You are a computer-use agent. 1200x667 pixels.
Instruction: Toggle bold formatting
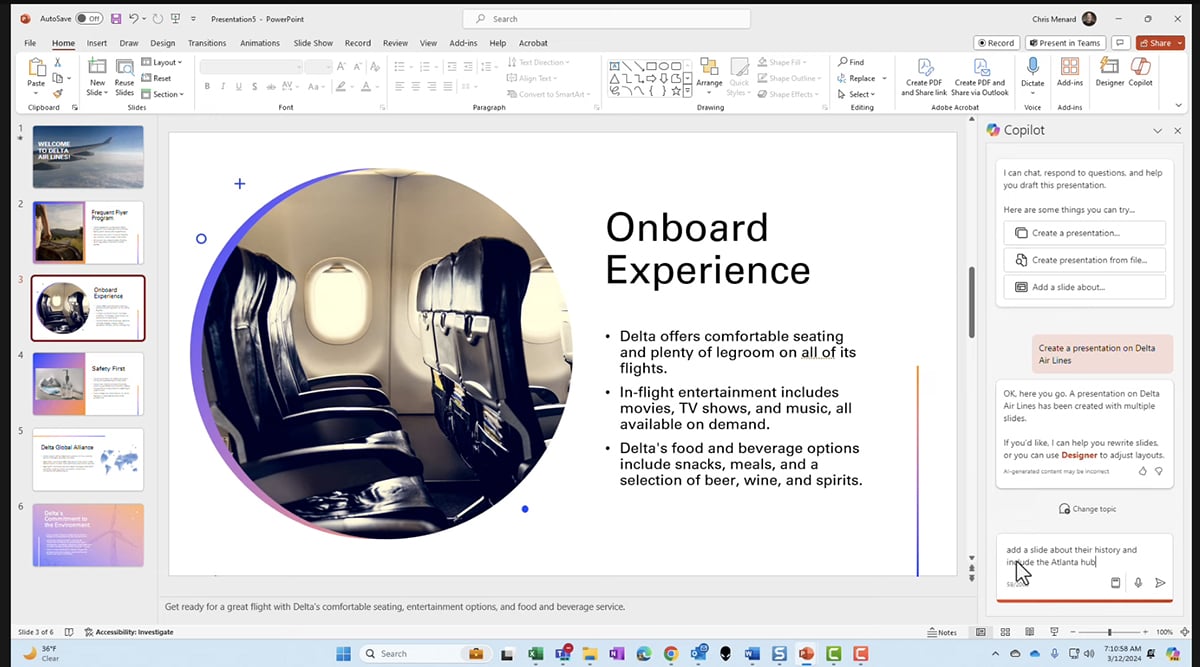(207, 86)
